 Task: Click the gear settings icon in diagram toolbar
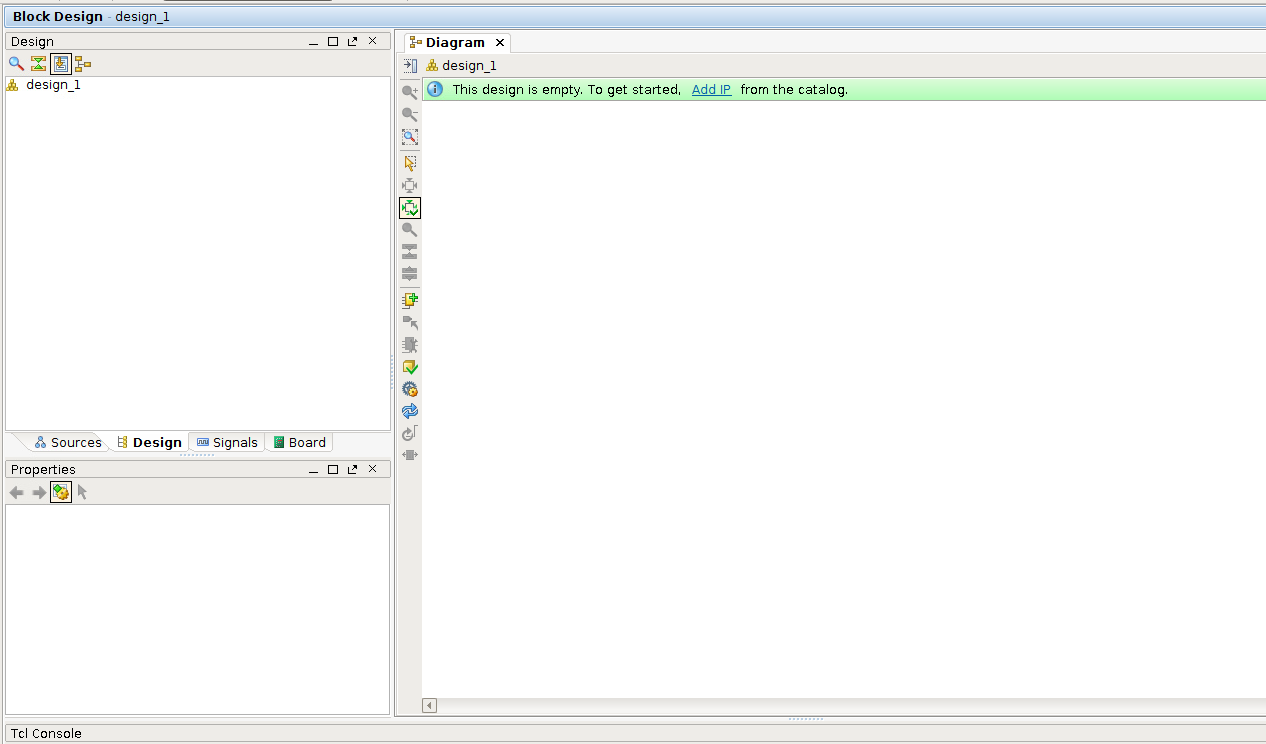click(410, 389)
